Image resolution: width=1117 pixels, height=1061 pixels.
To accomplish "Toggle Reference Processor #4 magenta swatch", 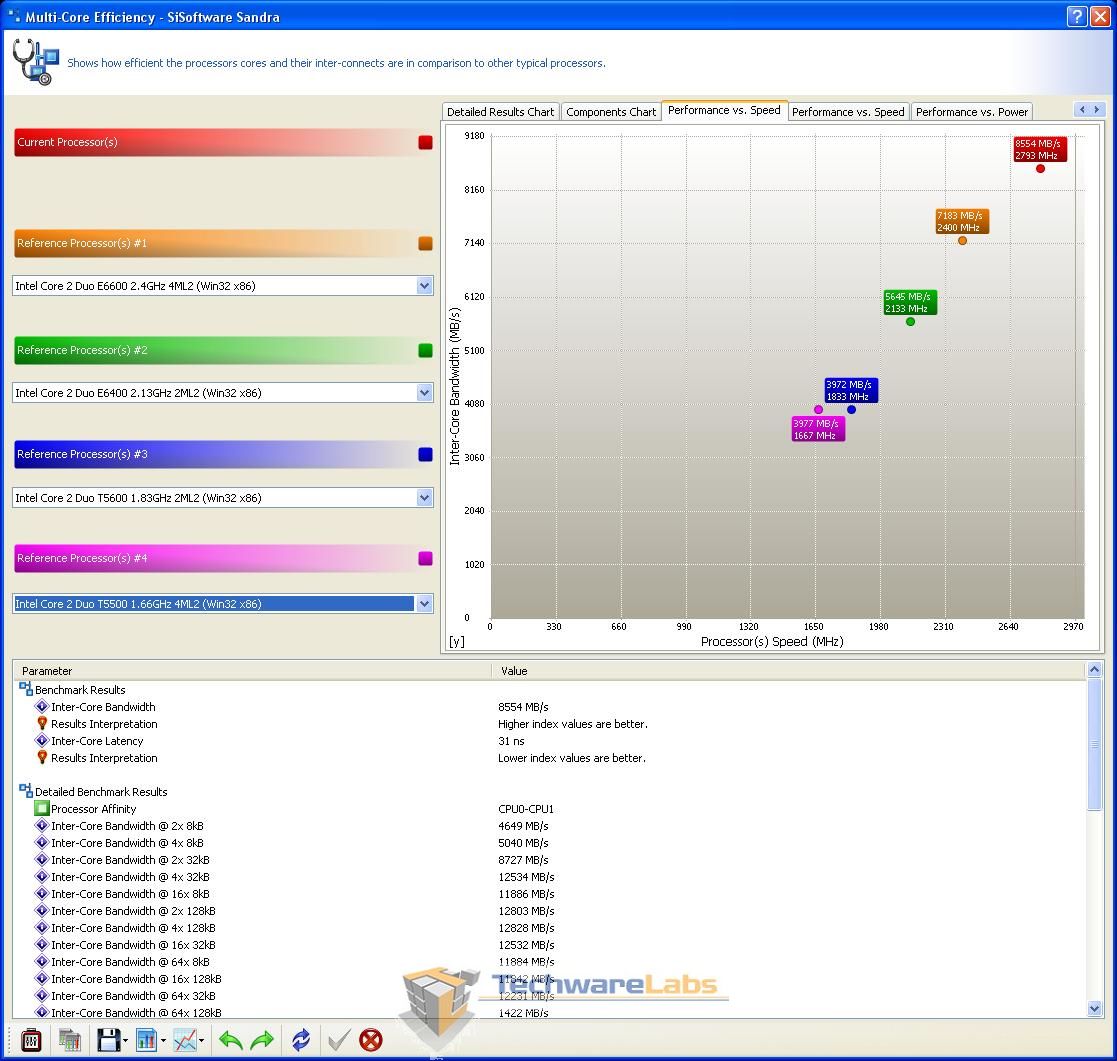I will tap(425, 558).
